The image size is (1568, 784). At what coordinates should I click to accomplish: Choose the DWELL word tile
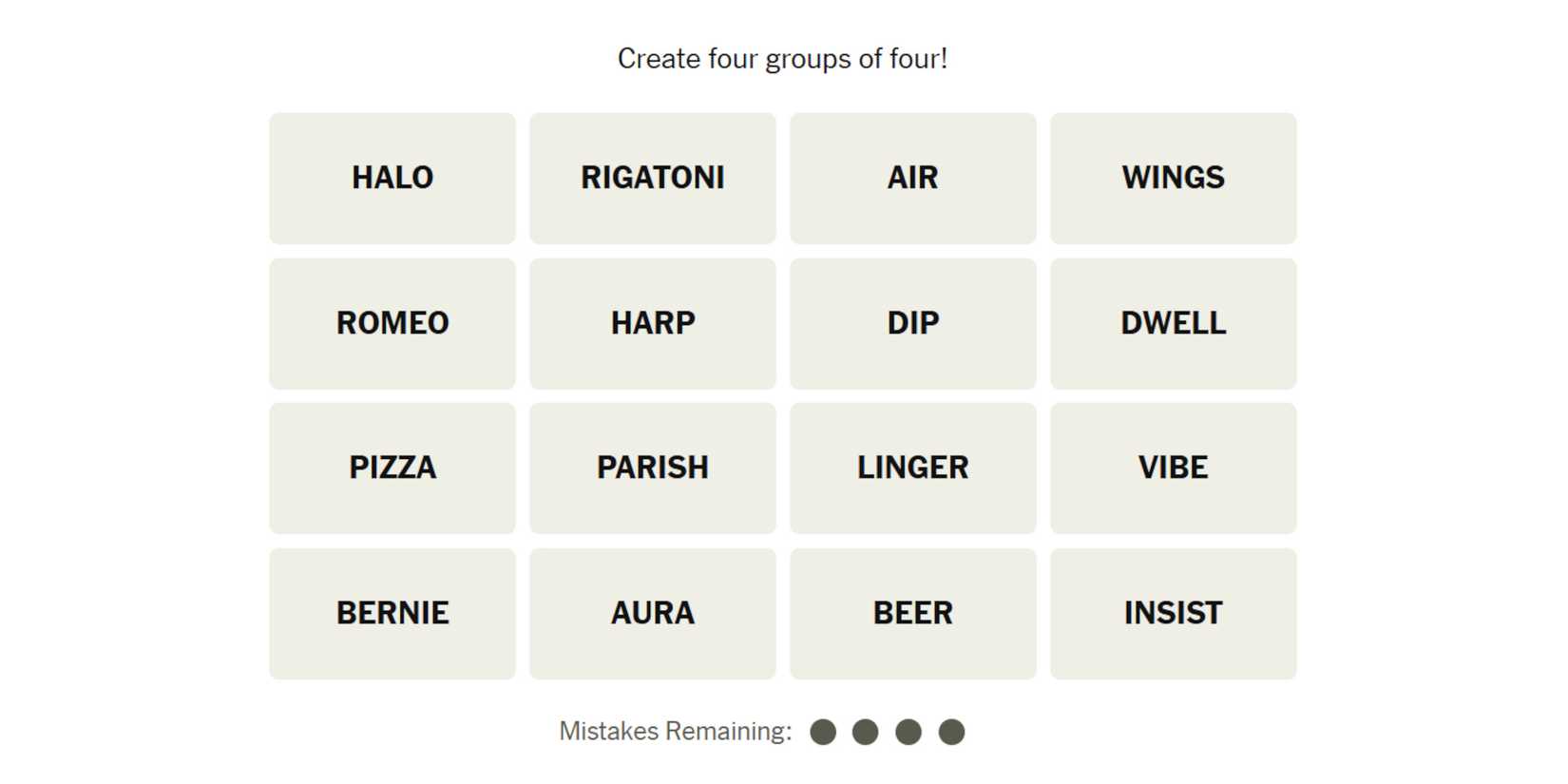tap(1173, 323)
